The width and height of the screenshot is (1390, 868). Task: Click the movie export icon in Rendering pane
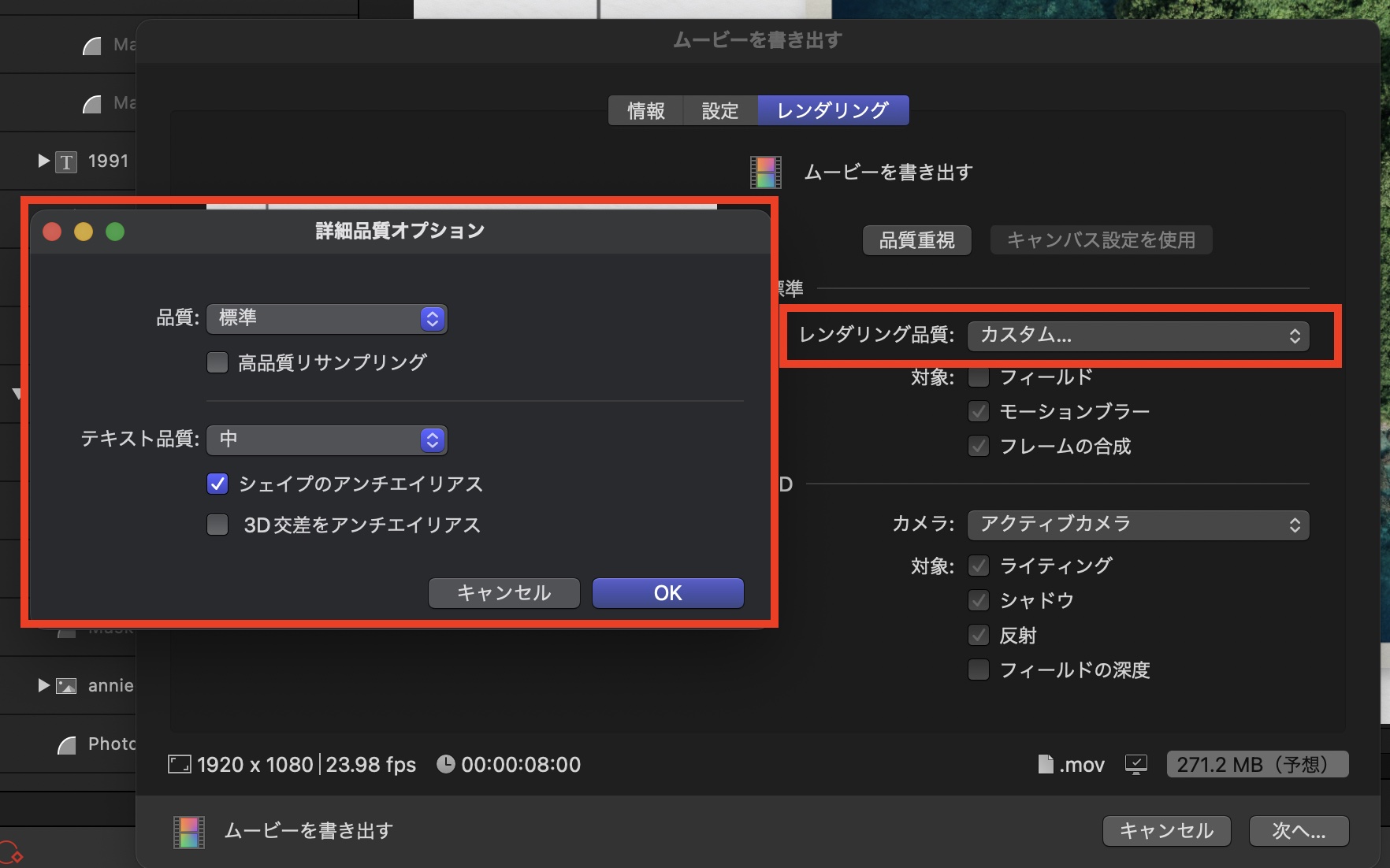click(x=765, y=172)
